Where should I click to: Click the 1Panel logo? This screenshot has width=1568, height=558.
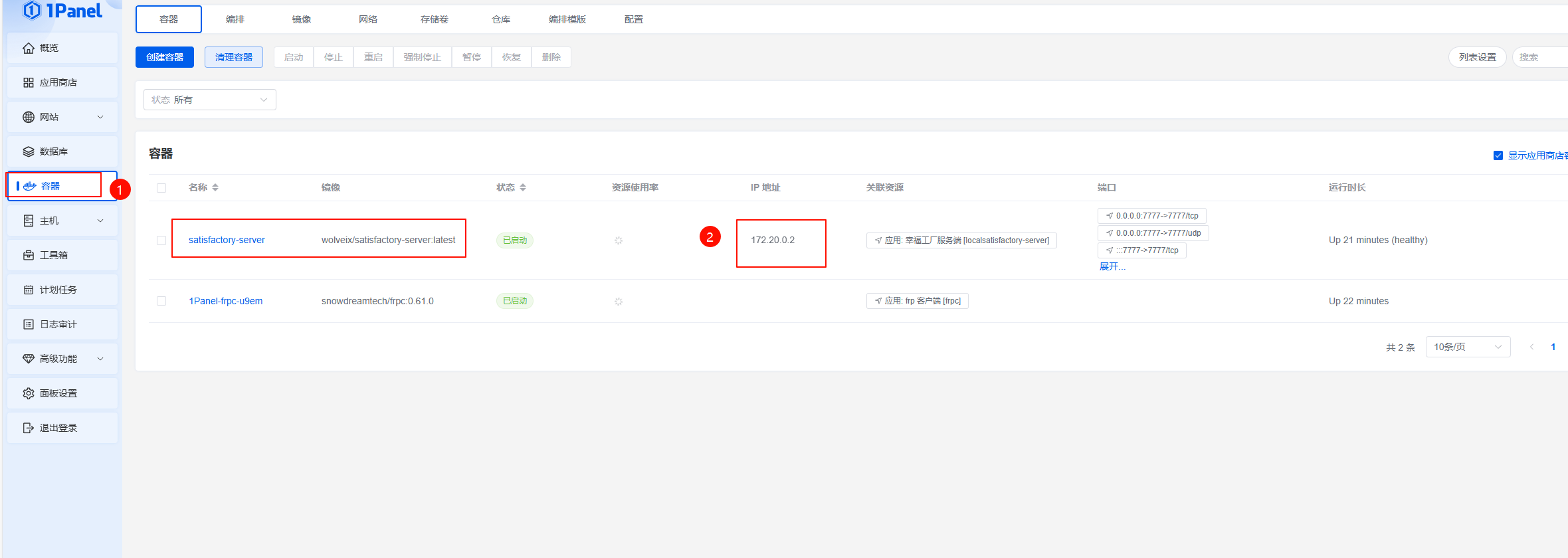(62, 11)
